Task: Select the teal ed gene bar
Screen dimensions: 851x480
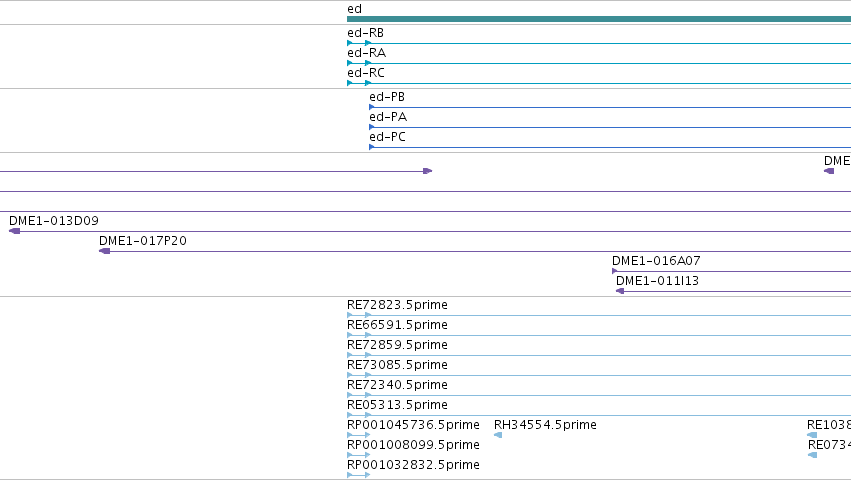Action: [599, 19]
